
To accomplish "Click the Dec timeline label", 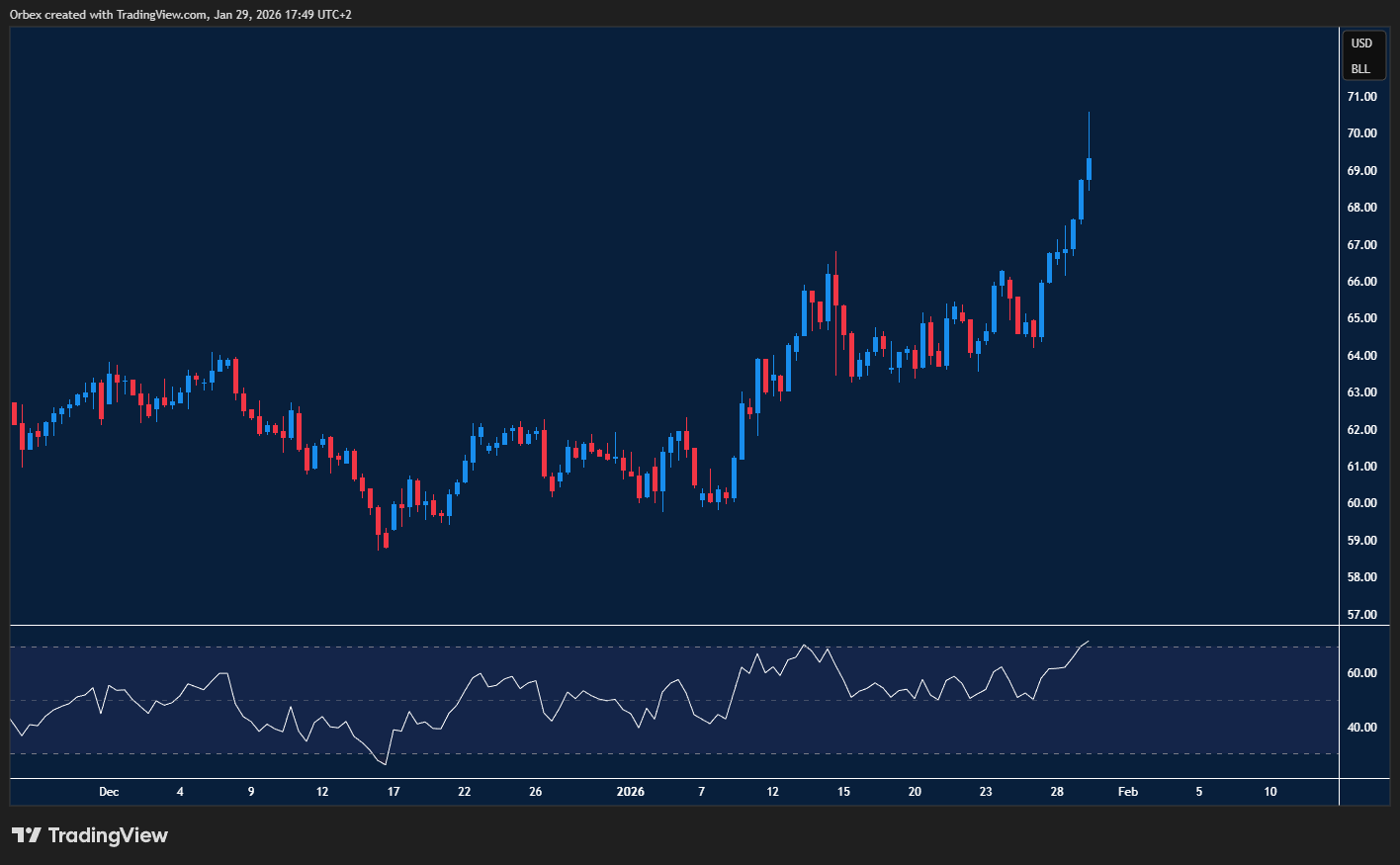I will click(109, 792).
